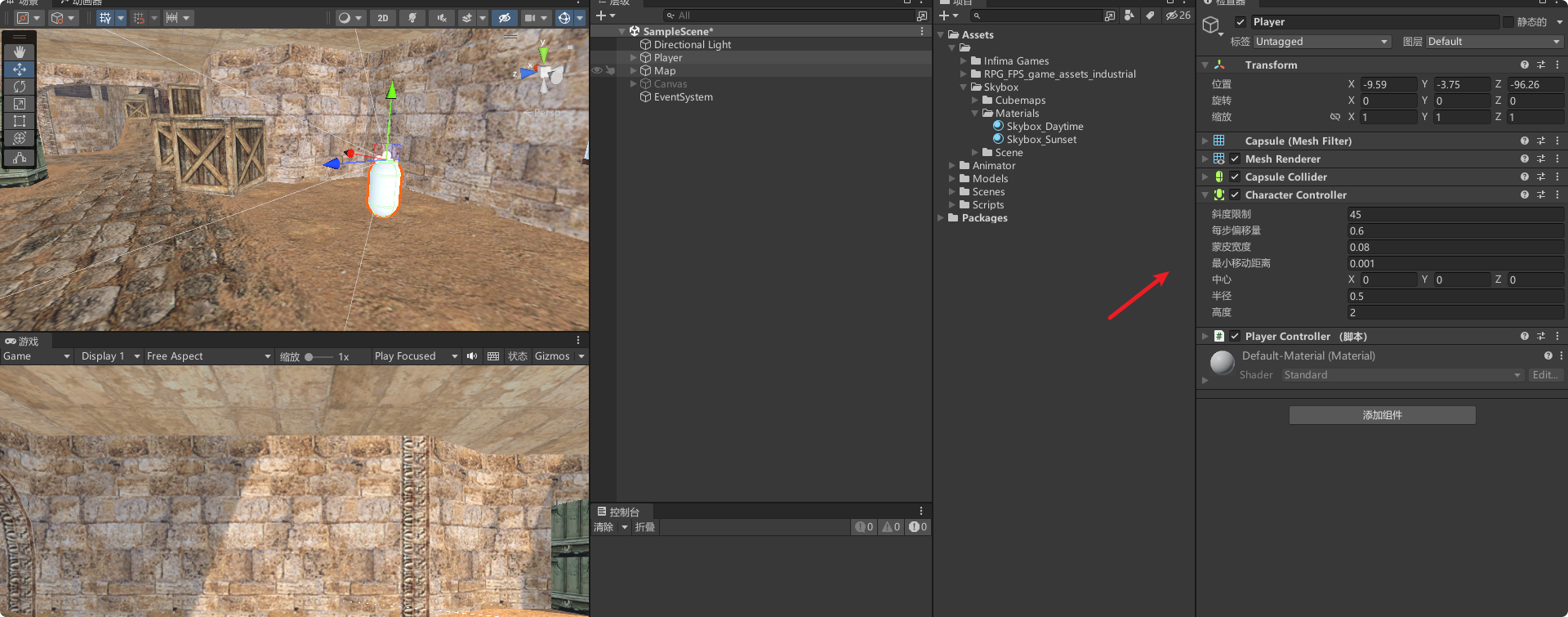Viewport: 1568px width, 617px height.
Task: Toggle hidden packages count 26 icon
Action: click(x=1178, y=16)
